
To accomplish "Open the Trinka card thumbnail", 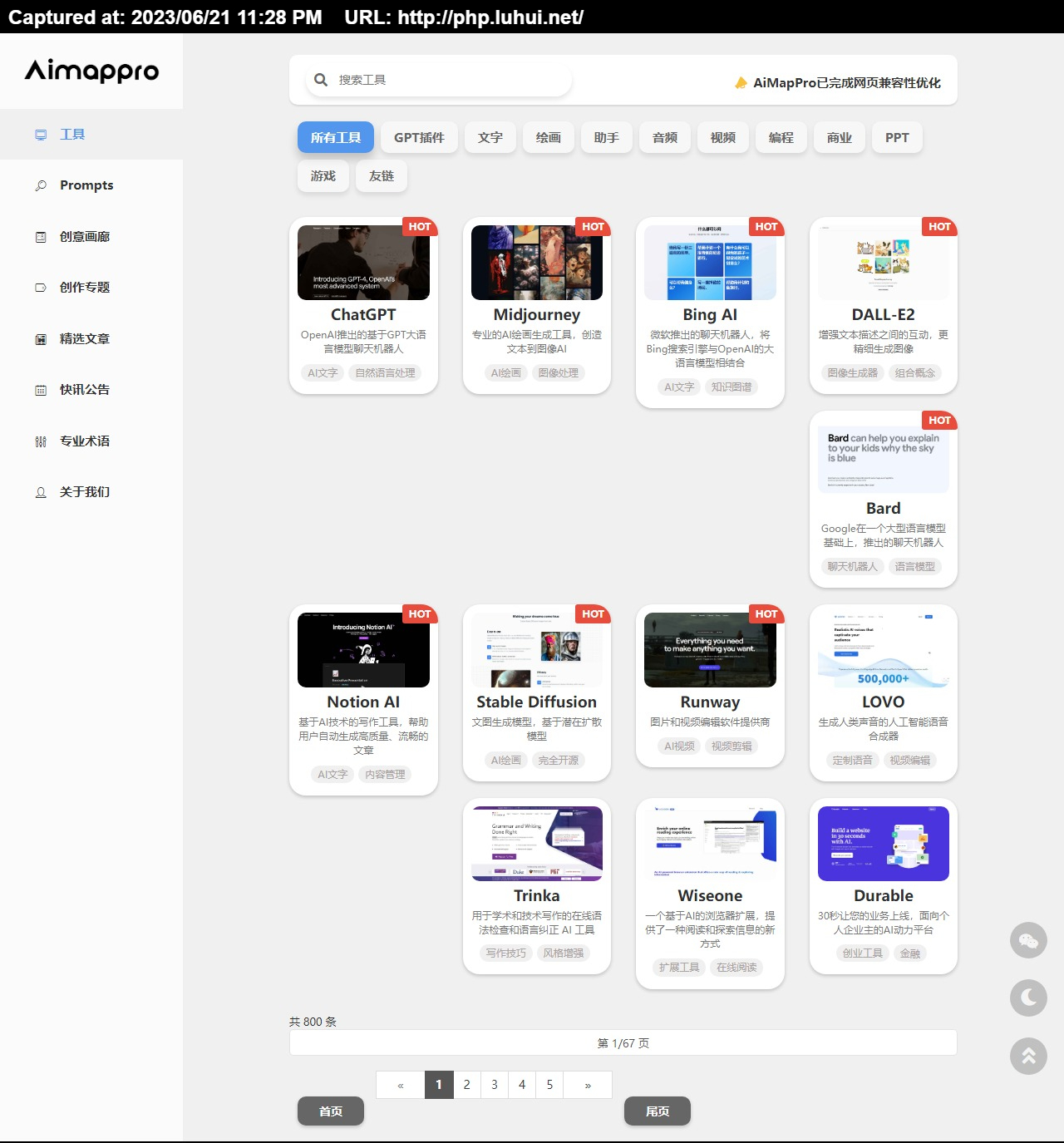I will [x=537, y=844].
